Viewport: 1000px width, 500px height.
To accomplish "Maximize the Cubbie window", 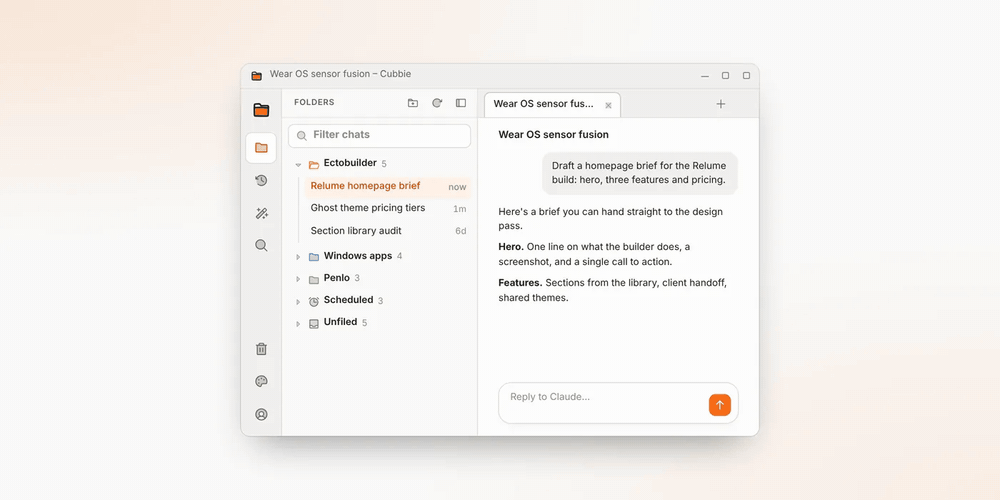I will point(725,75).
